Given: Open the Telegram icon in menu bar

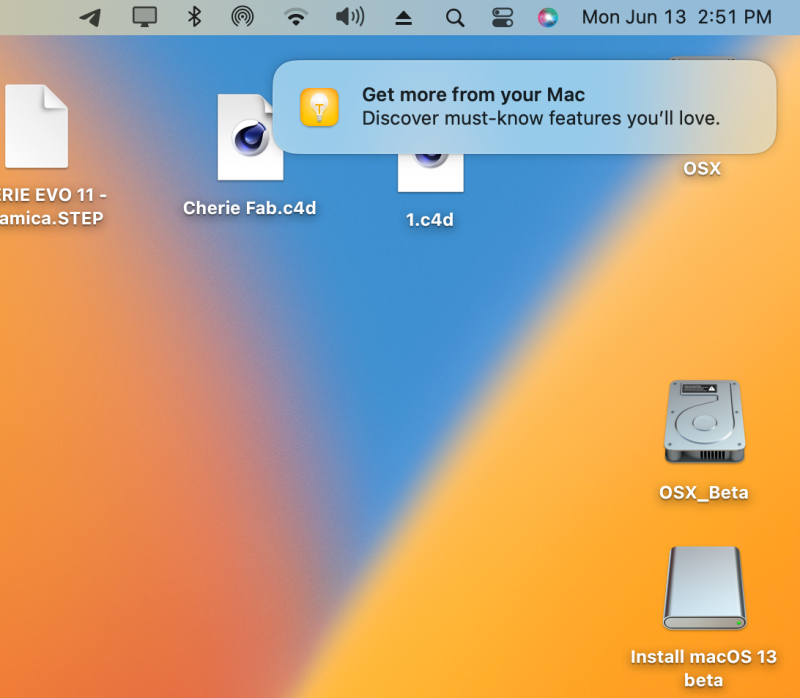Looking at the screenshot, I should [90, 17].
